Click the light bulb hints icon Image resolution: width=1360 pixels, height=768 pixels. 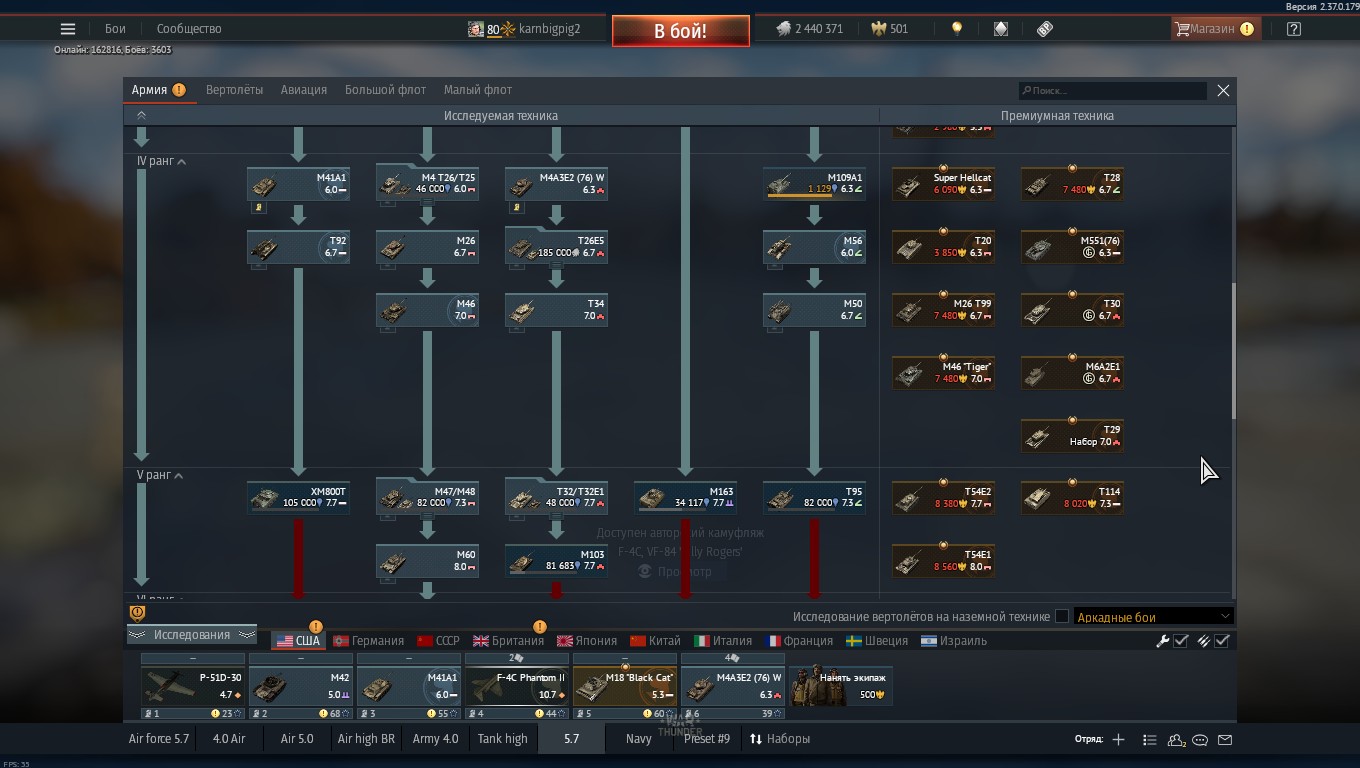click(x=956, y=29)
